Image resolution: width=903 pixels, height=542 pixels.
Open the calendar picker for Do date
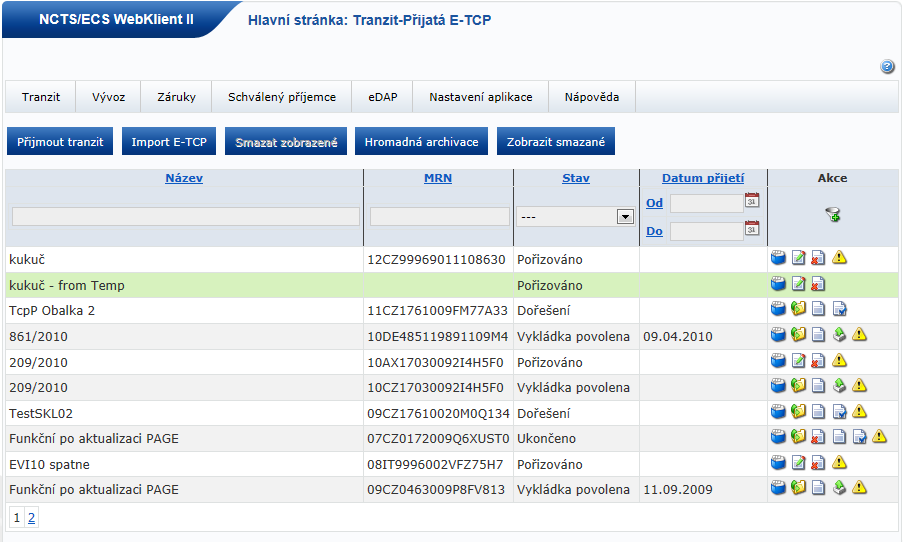pos(752,229)
